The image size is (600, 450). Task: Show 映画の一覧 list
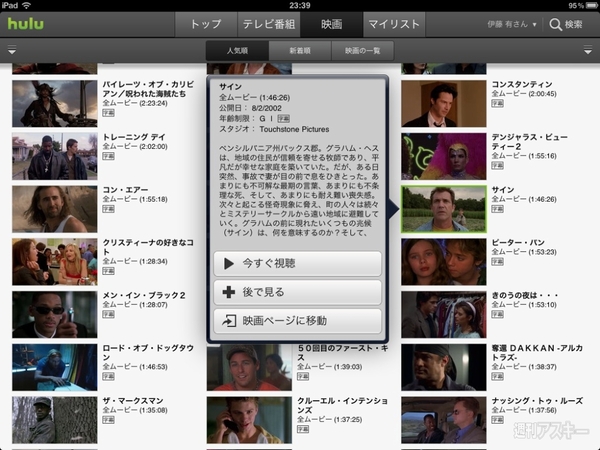coord(362,51)
